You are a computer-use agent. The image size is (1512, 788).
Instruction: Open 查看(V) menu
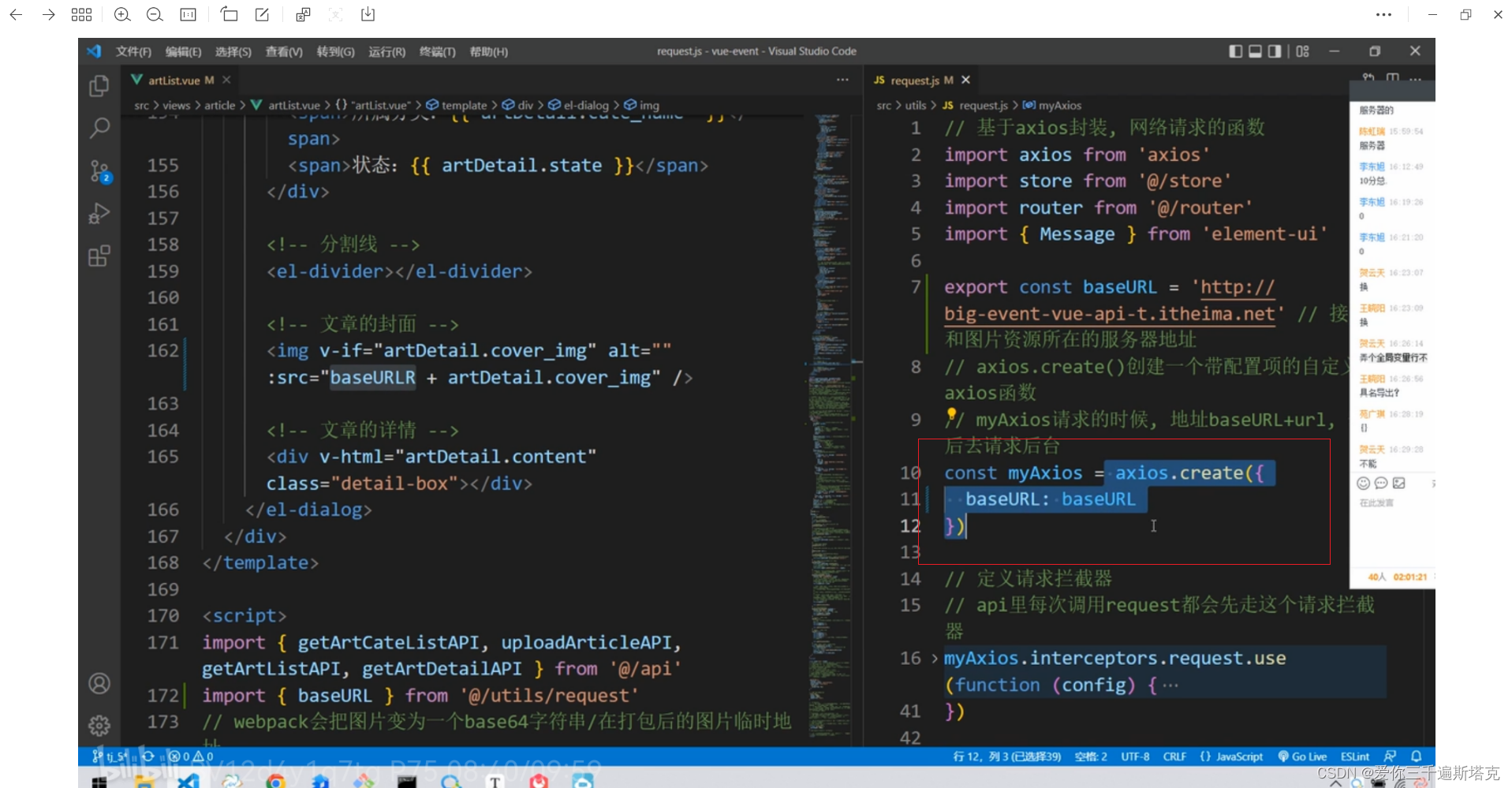pyautogui.click(x=284, y=51)
